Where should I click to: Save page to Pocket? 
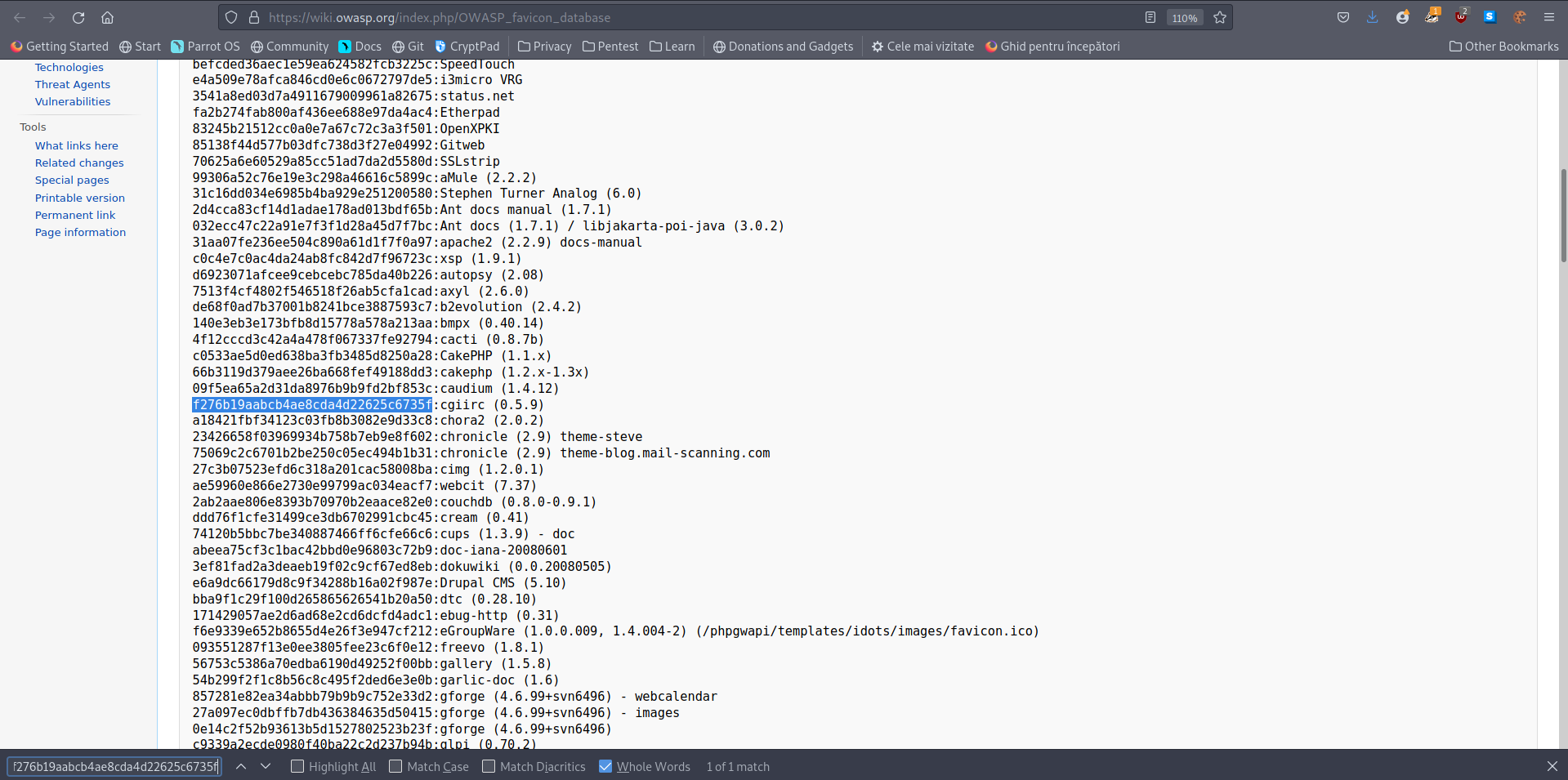click(x=1342, y=17)
